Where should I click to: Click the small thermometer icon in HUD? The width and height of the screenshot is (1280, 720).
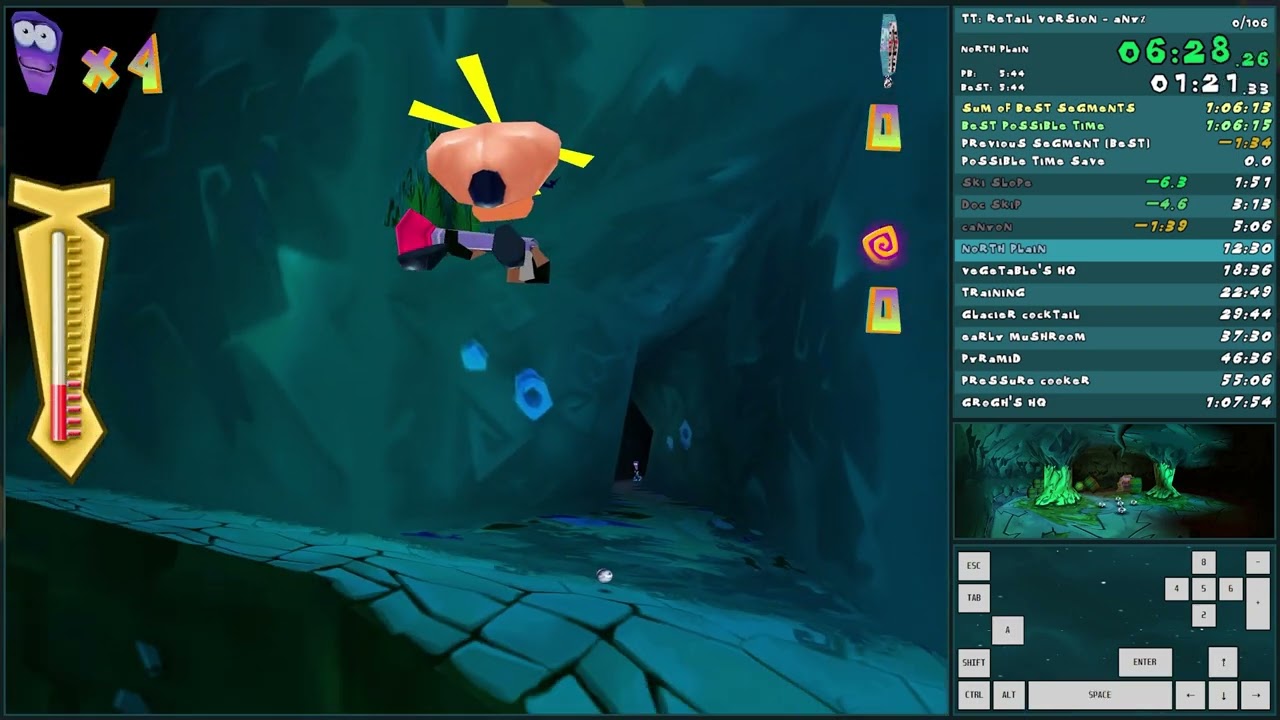tap(888, 51)
